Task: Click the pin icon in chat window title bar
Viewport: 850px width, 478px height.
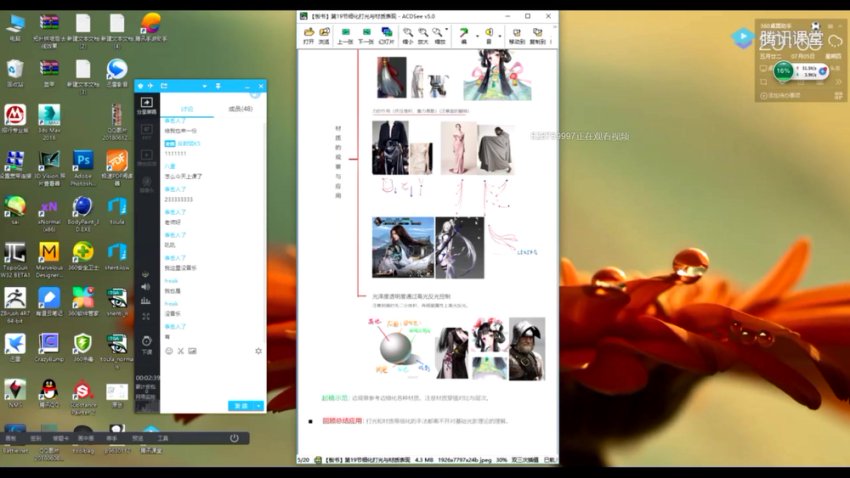Action: pos(218,86)
